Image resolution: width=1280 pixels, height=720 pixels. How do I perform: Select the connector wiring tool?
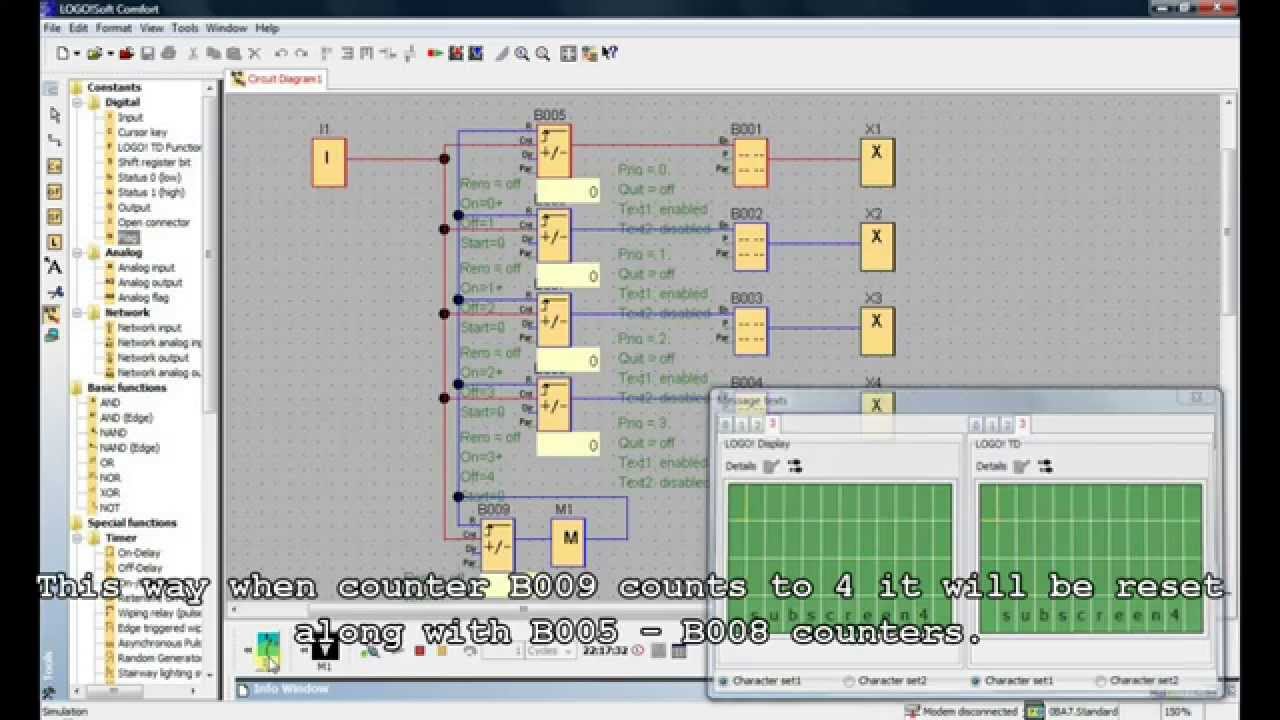(54, 140)
